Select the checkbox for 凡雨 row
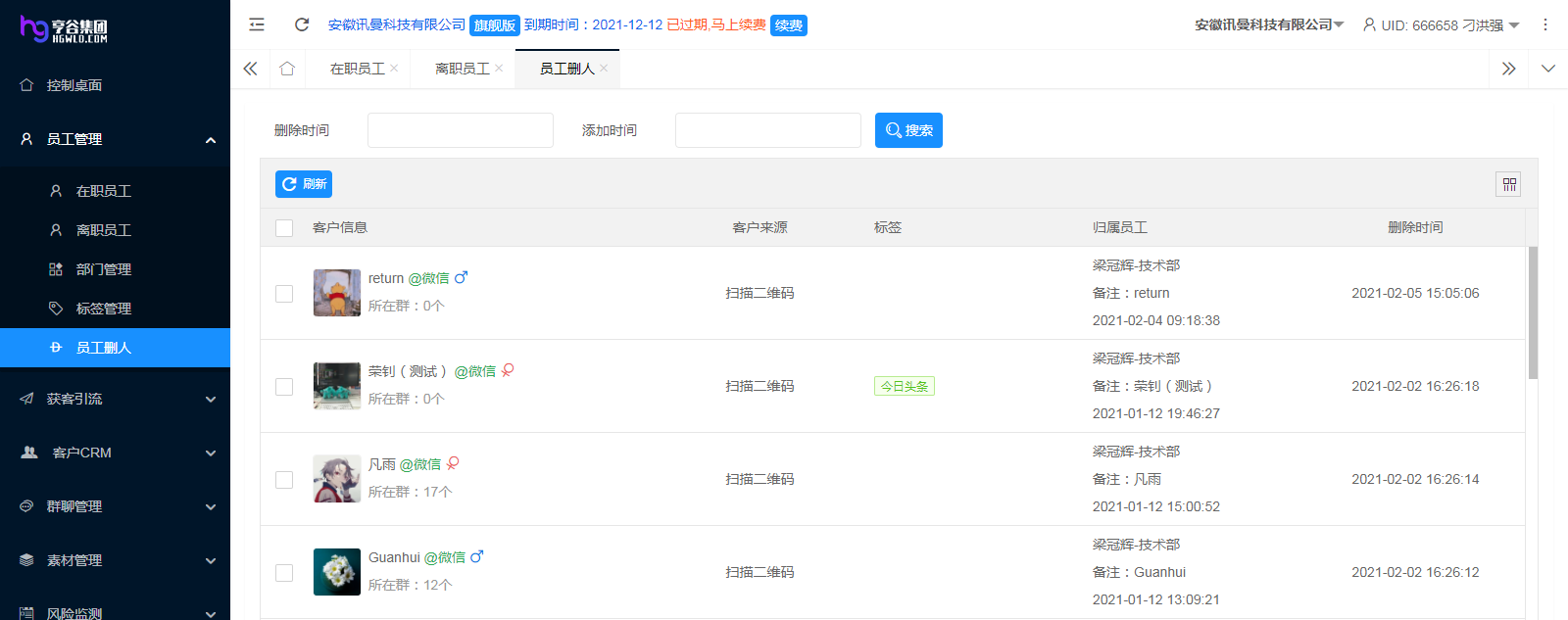The height and width of the screenshot is (620, 1568). click(x=284, y=480)
